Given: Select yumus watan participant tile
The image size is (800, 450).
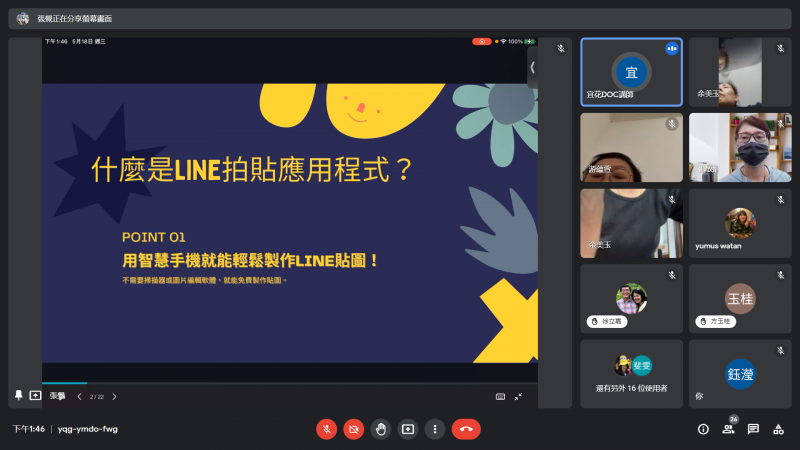Looking at the screenshot, I should click(740, 223).
